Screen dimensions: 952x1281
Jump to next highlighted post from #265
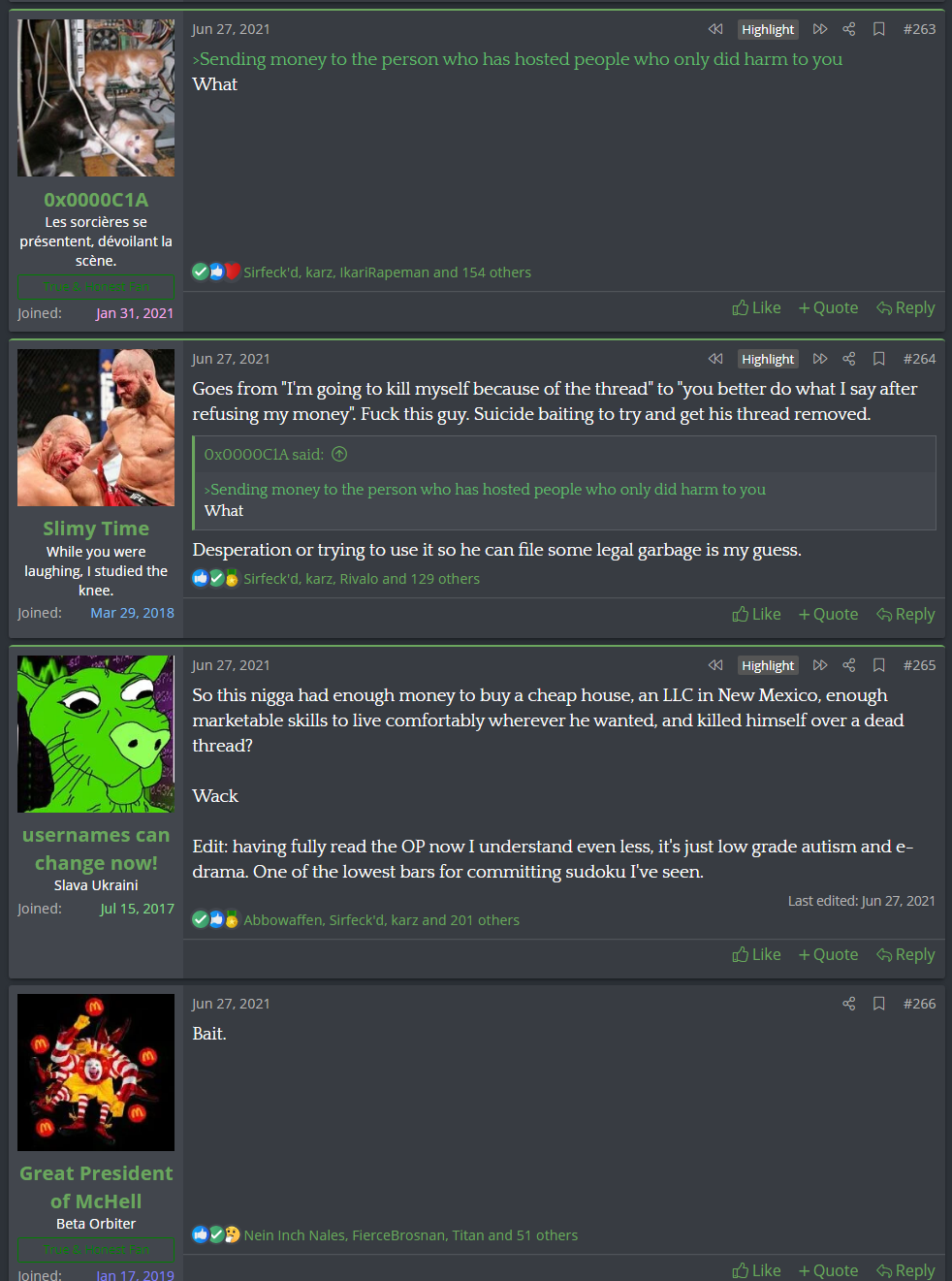[820, 665]
